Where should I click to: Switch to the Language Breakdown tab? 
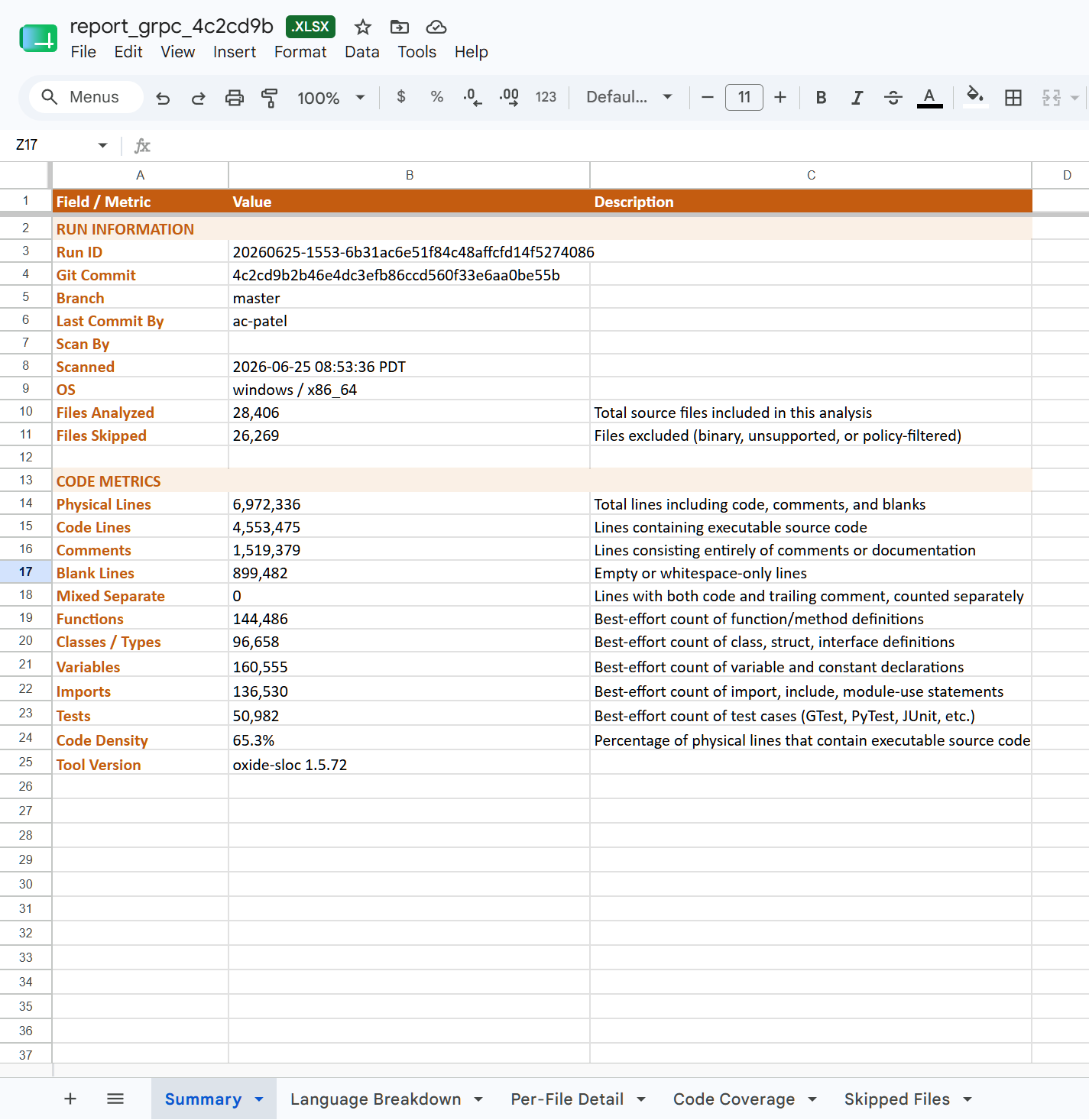(x=375, y=1099)
